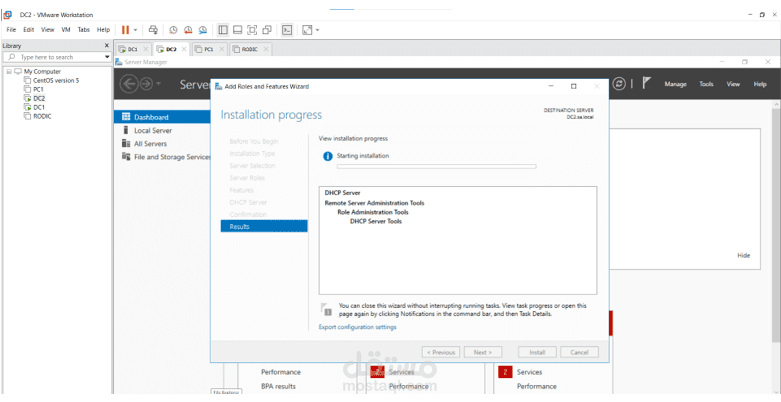
Task: Click the Revert to snapshot icon
Action: (188, 30)
